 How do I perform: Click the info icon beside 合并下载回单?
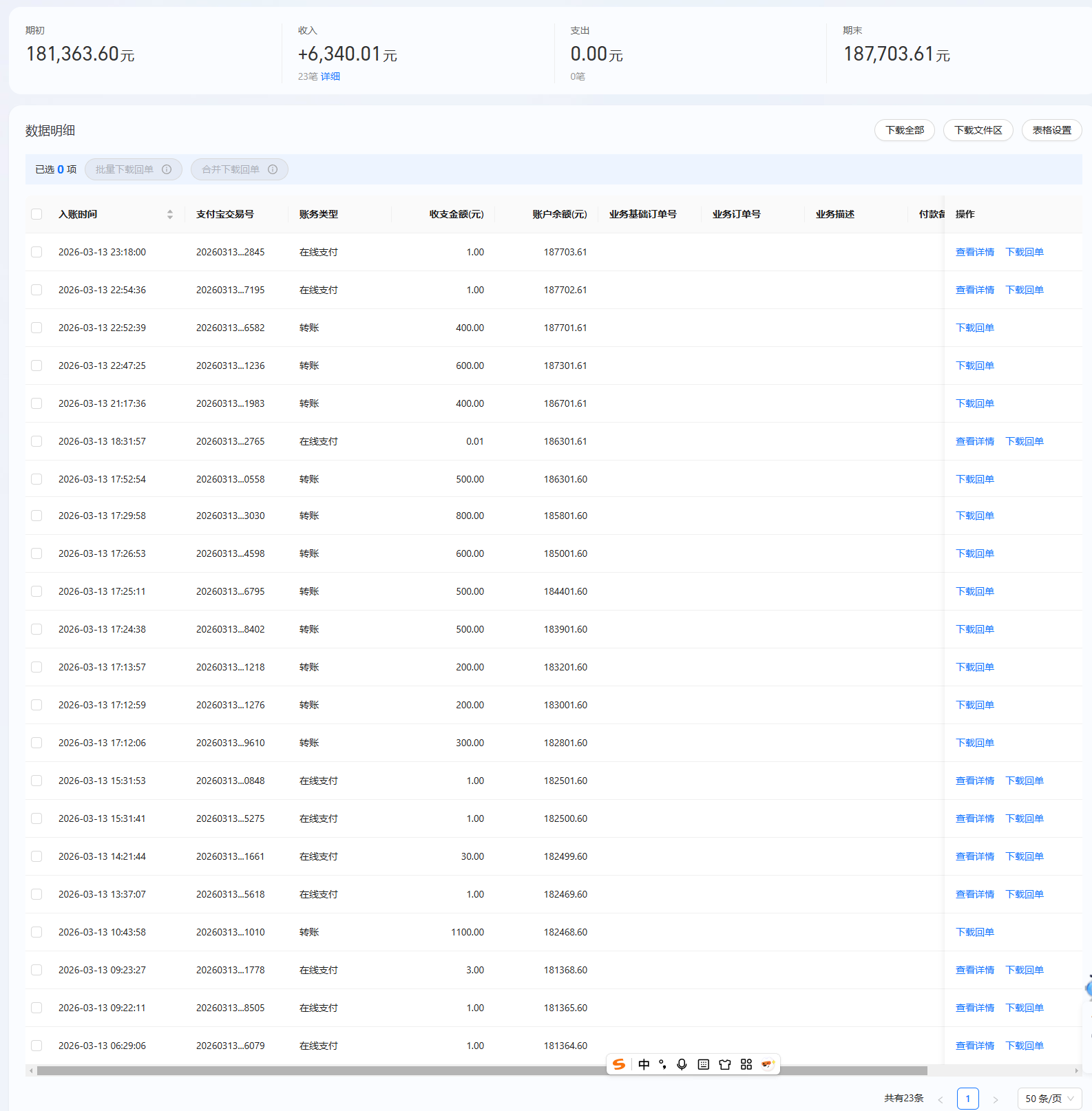point(273,169)
